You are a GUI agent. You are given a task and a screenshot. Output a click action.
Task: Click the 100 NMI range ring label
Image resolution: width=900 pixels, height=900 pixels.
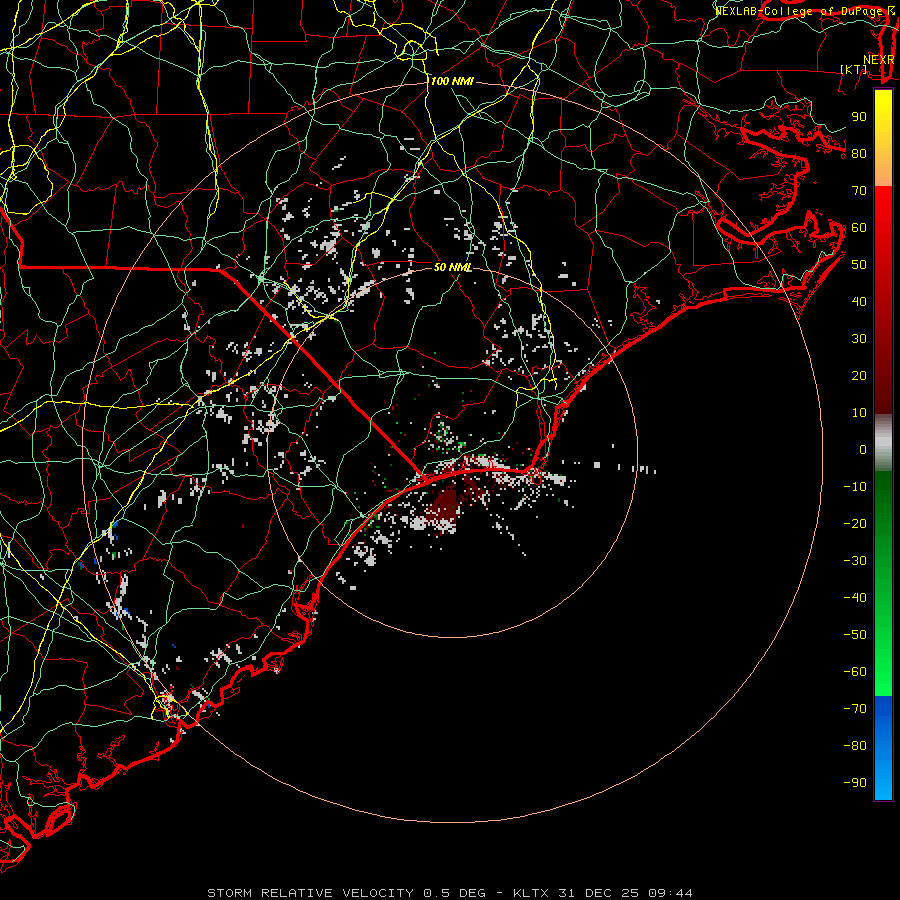point(452,82)
